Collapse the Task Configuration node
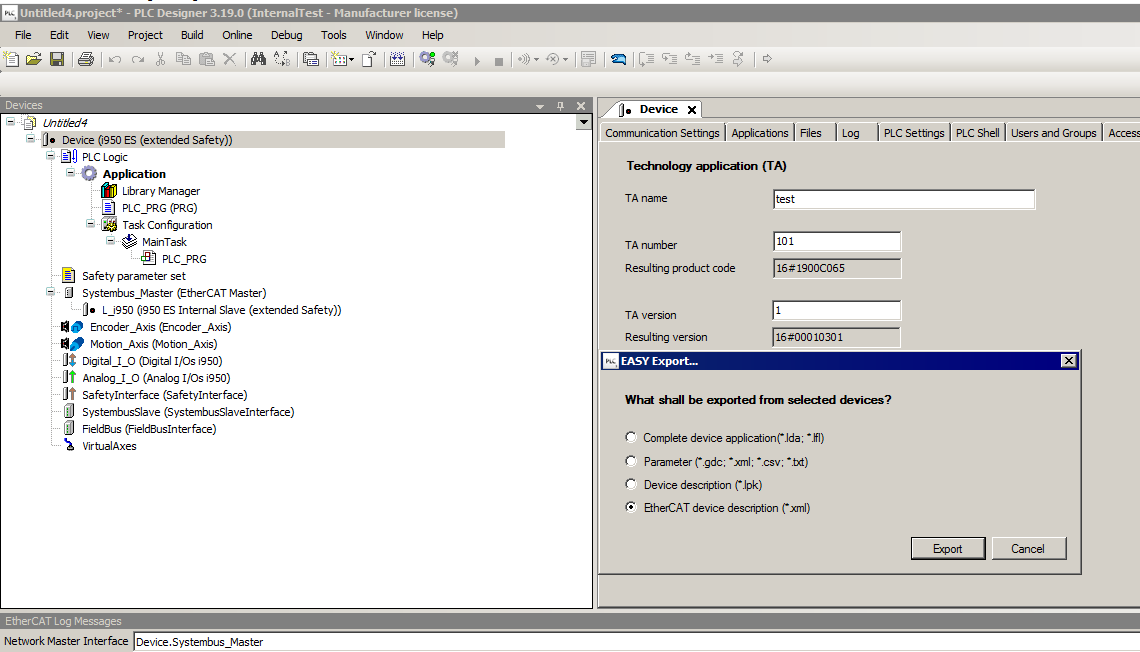Screen dimensions: 1140x652 90,224
